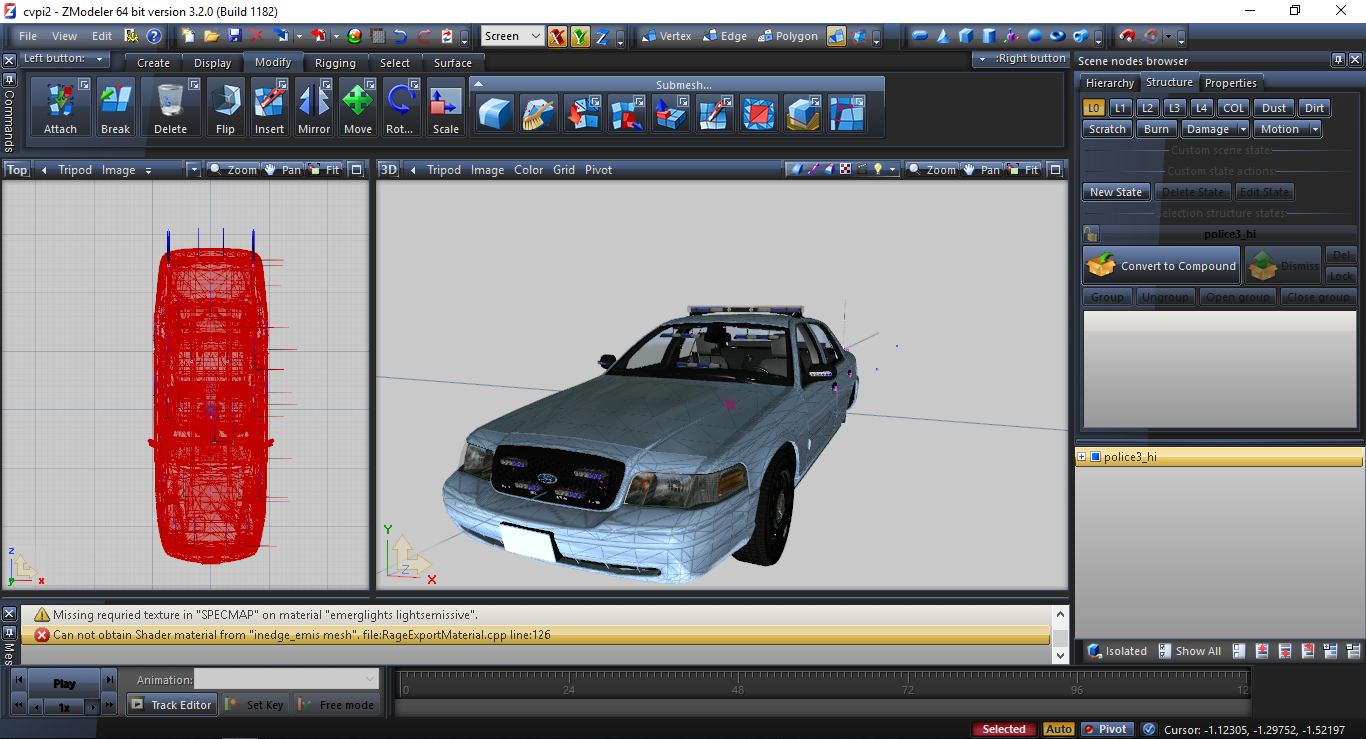1366x739 pixels.
Task: Click Convert to Compound button
Action: point(1162,266)
